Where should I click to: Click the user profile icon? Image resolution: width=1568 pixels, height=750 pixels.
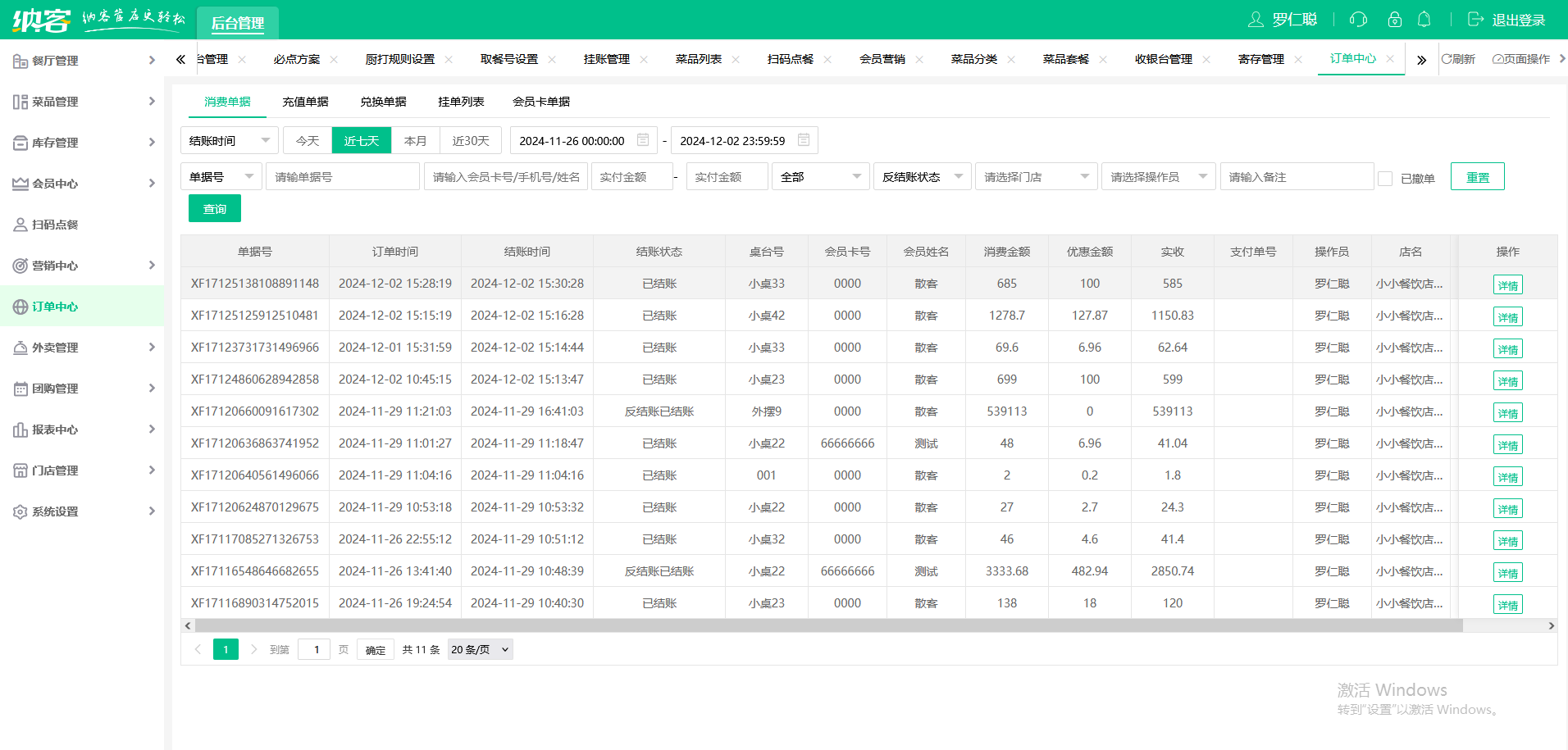point(1256,20)
